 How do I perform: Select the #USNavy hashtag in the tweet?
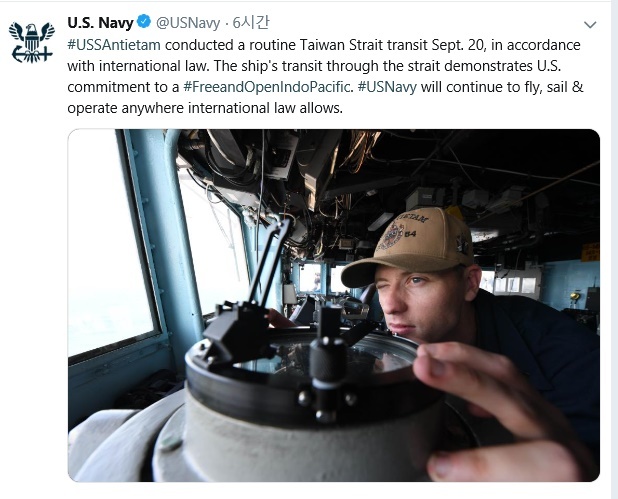388,87
